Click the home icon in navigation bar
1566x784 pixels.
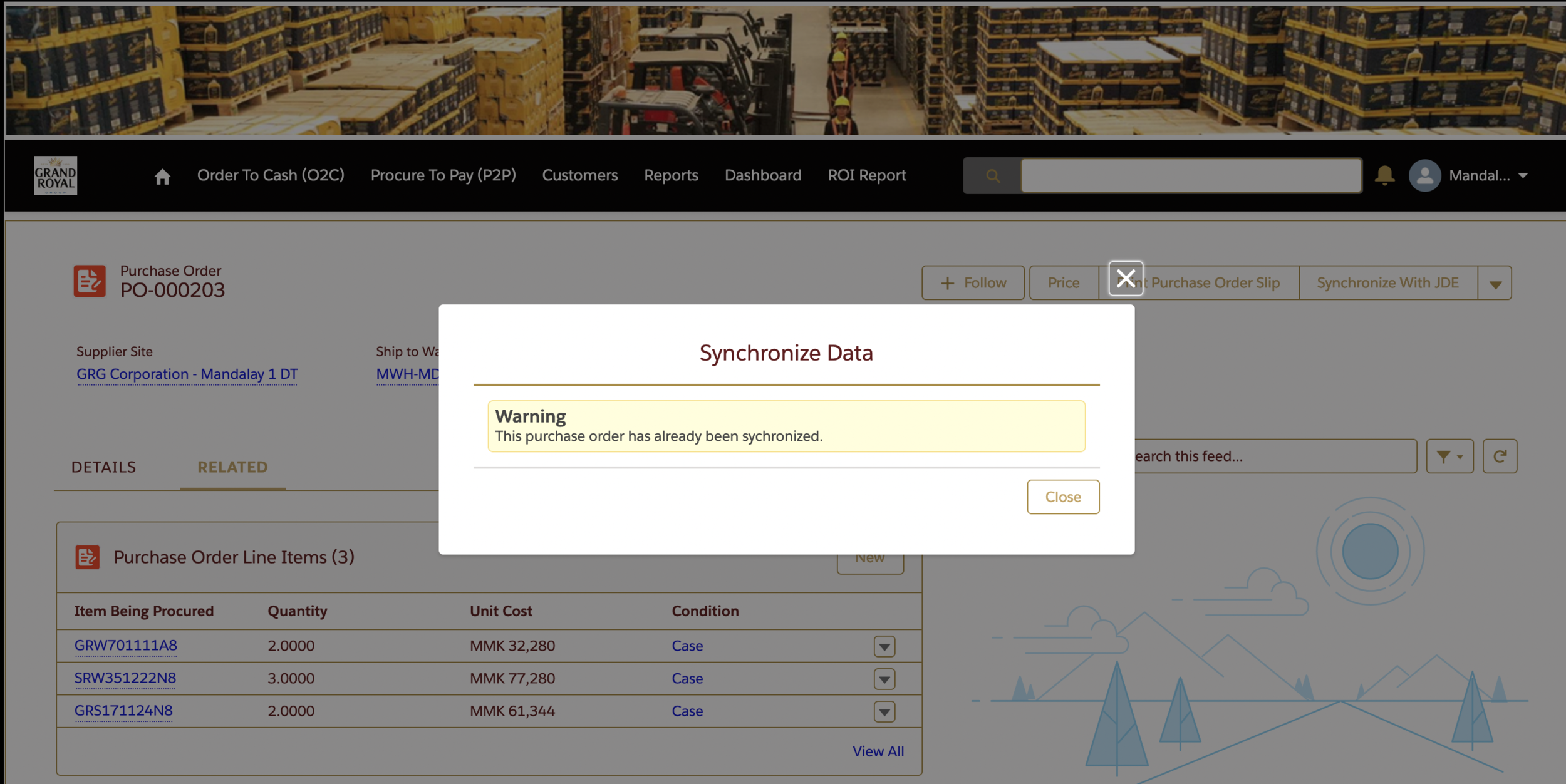click(x=162, y=177)
